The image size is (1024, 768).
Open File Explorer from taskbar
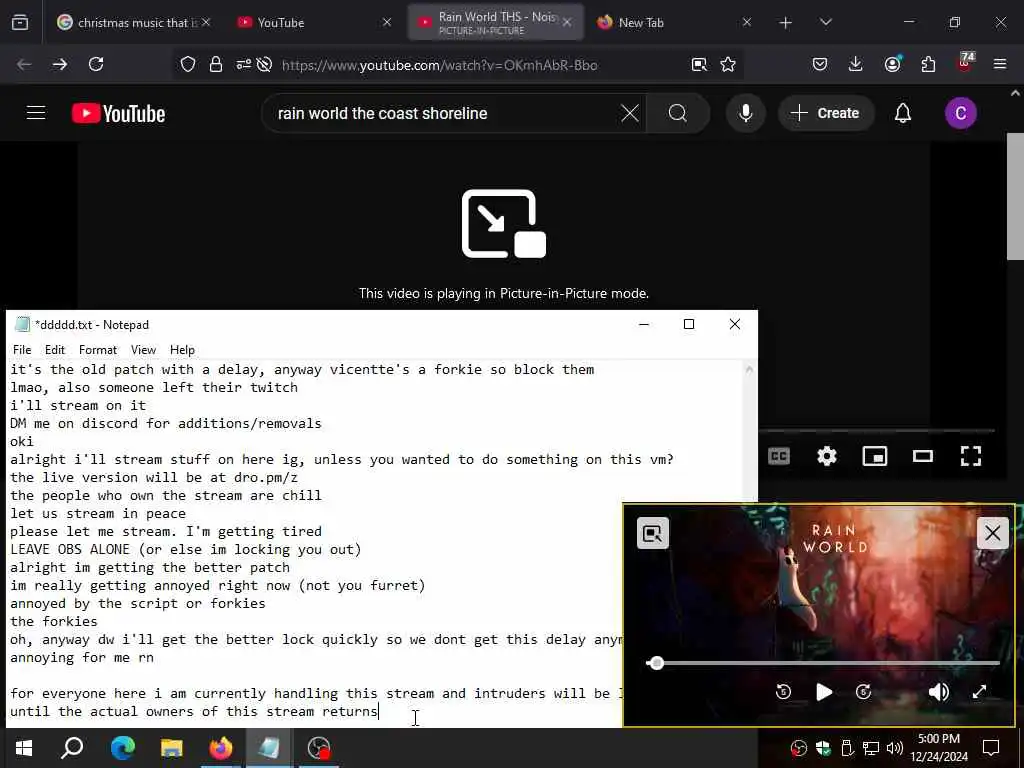pyautogui.click(x=172, y=747)
